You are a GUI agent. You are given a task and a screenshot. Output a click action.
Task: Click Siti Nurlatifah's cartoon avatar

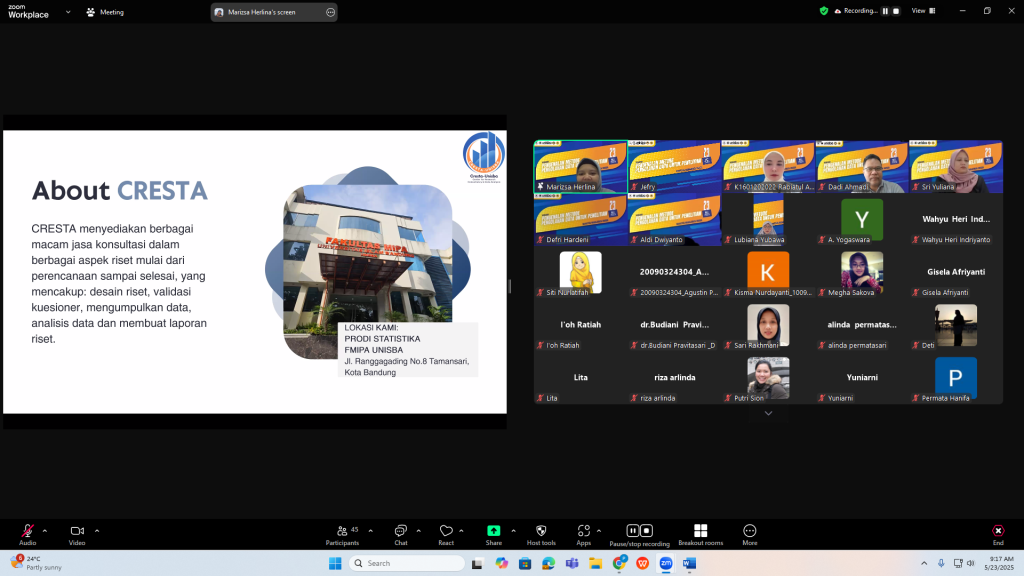(581, 272)
